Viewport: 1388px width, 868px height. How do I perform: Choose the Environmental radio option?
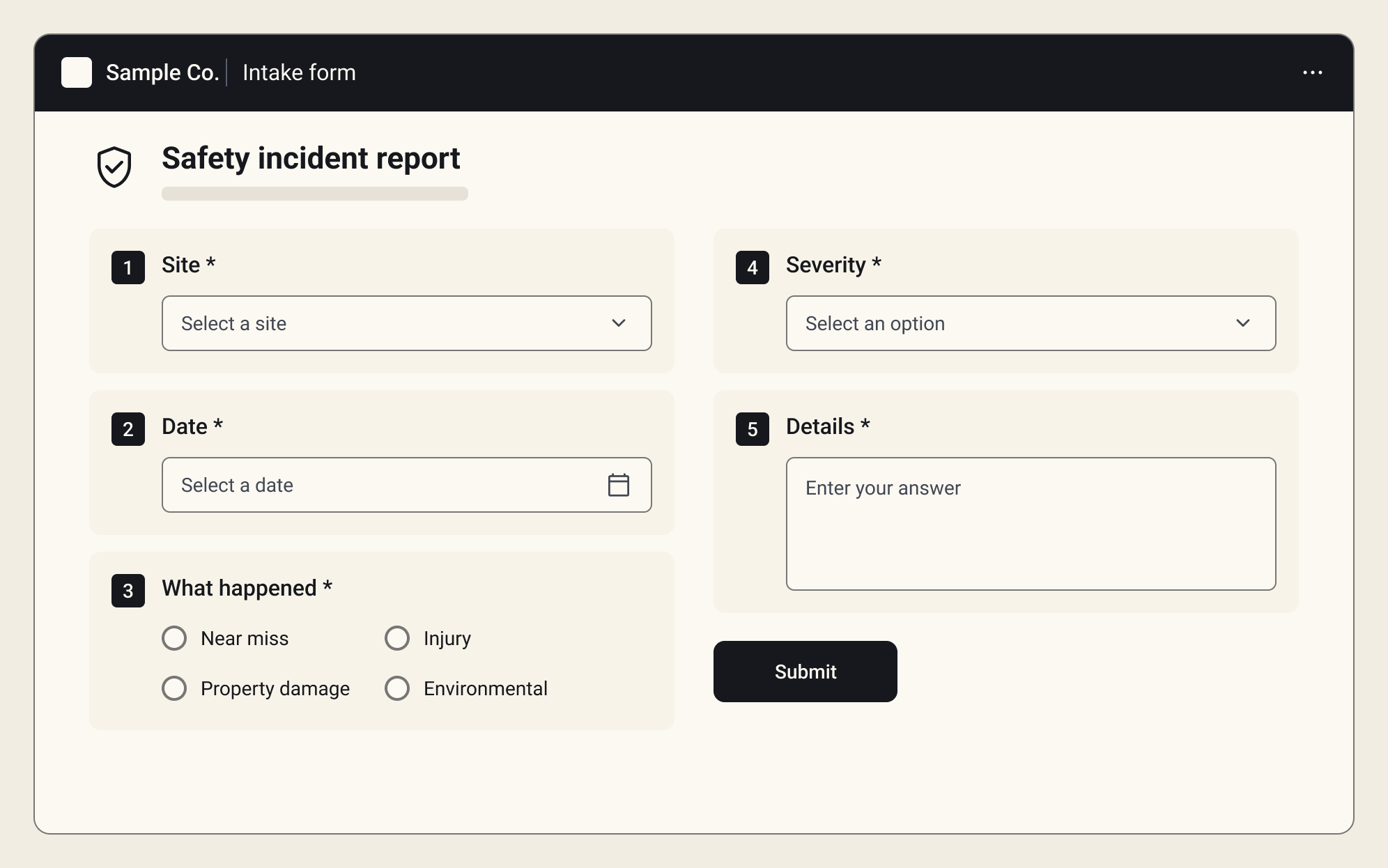point(397,688)
